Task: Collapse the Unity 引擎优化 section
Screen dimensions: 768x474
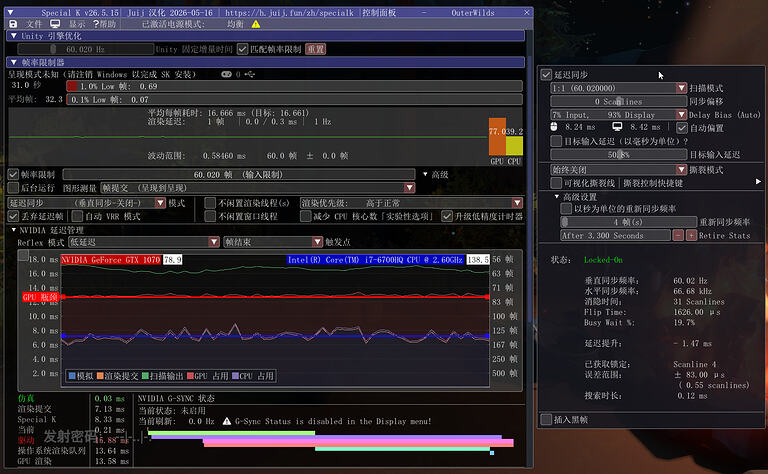Action: click(x=14, y=36)
